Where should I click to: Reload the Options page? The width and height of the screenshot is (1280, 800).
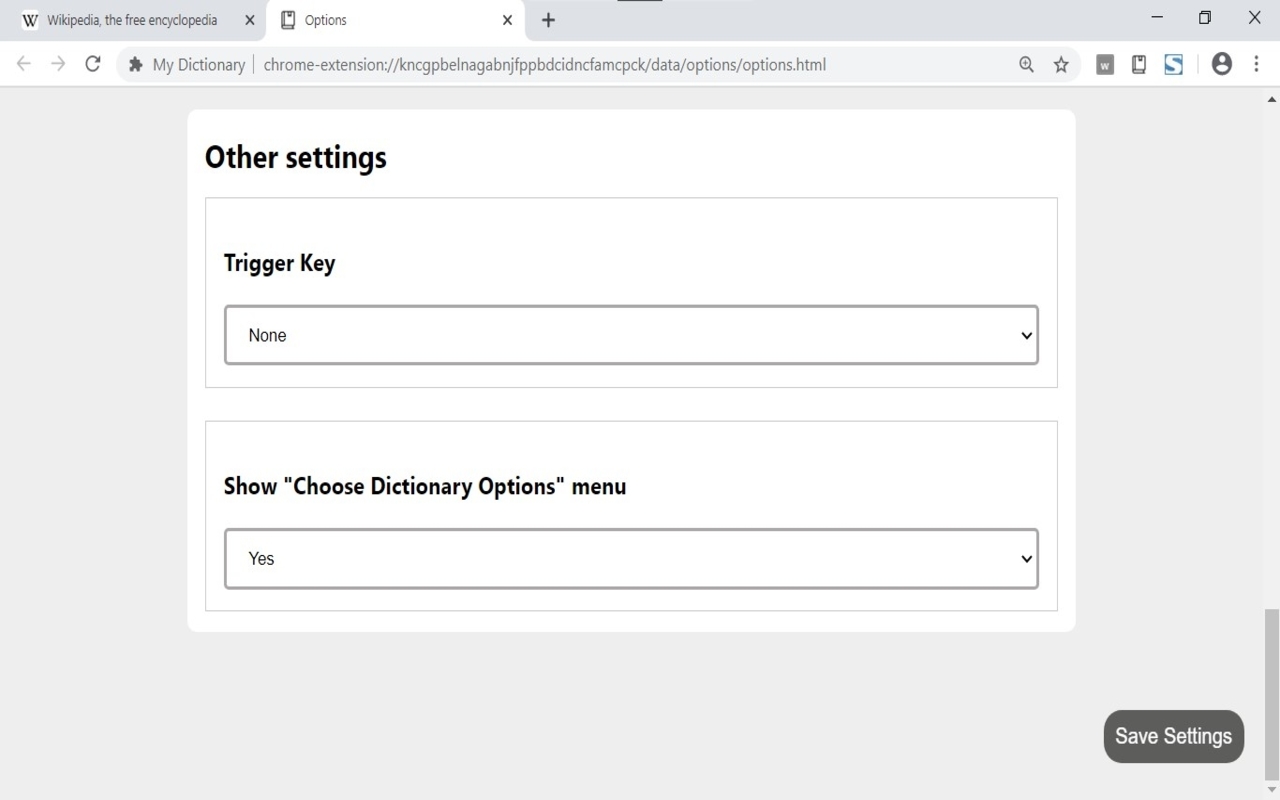click(x=93, y=64)
